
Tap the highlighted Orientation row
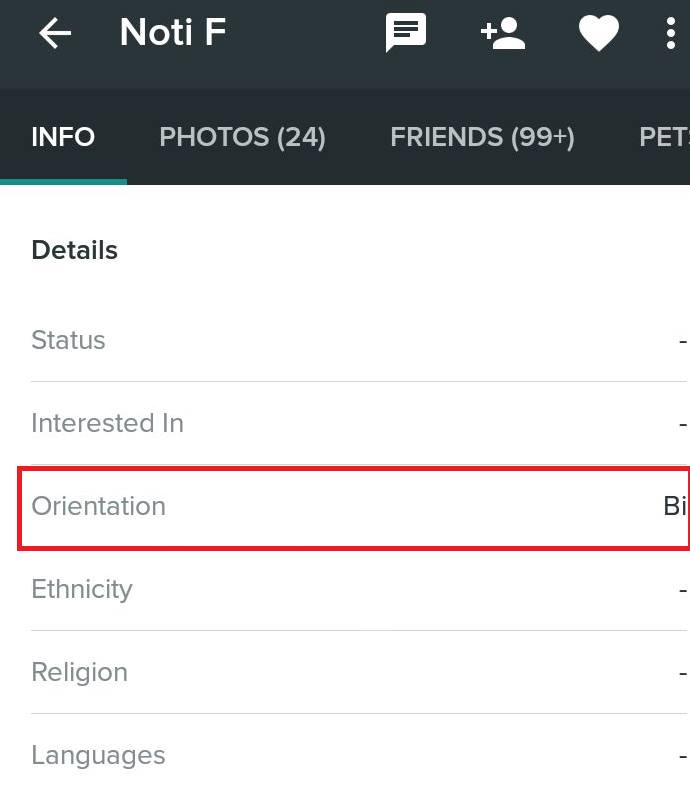[x=354, y=508]
